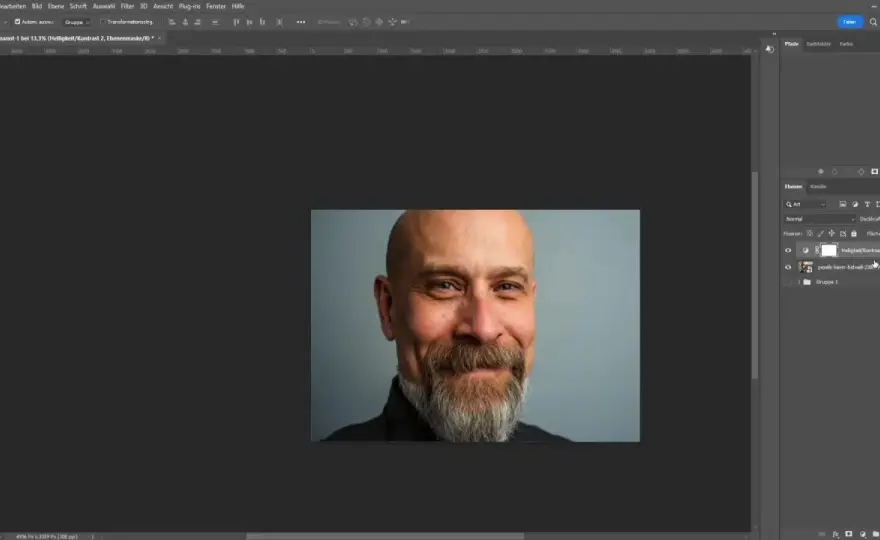Open the history panel icon
This screenshot has height=540, width=880.
(x=769, y=49)
